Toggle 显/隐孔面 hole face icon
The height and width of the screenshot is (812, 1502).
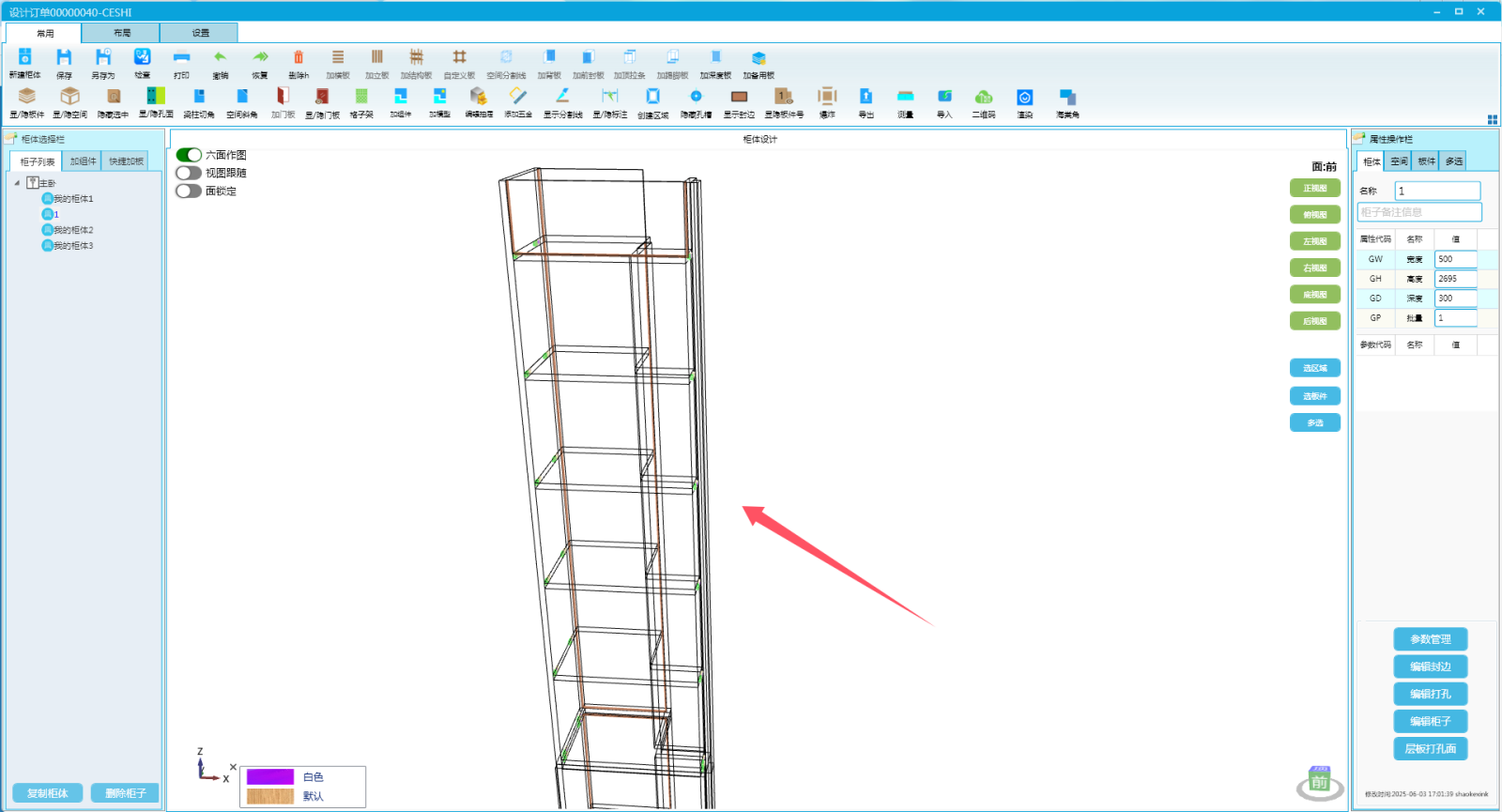pyautogui.click(x=156, y=96)
